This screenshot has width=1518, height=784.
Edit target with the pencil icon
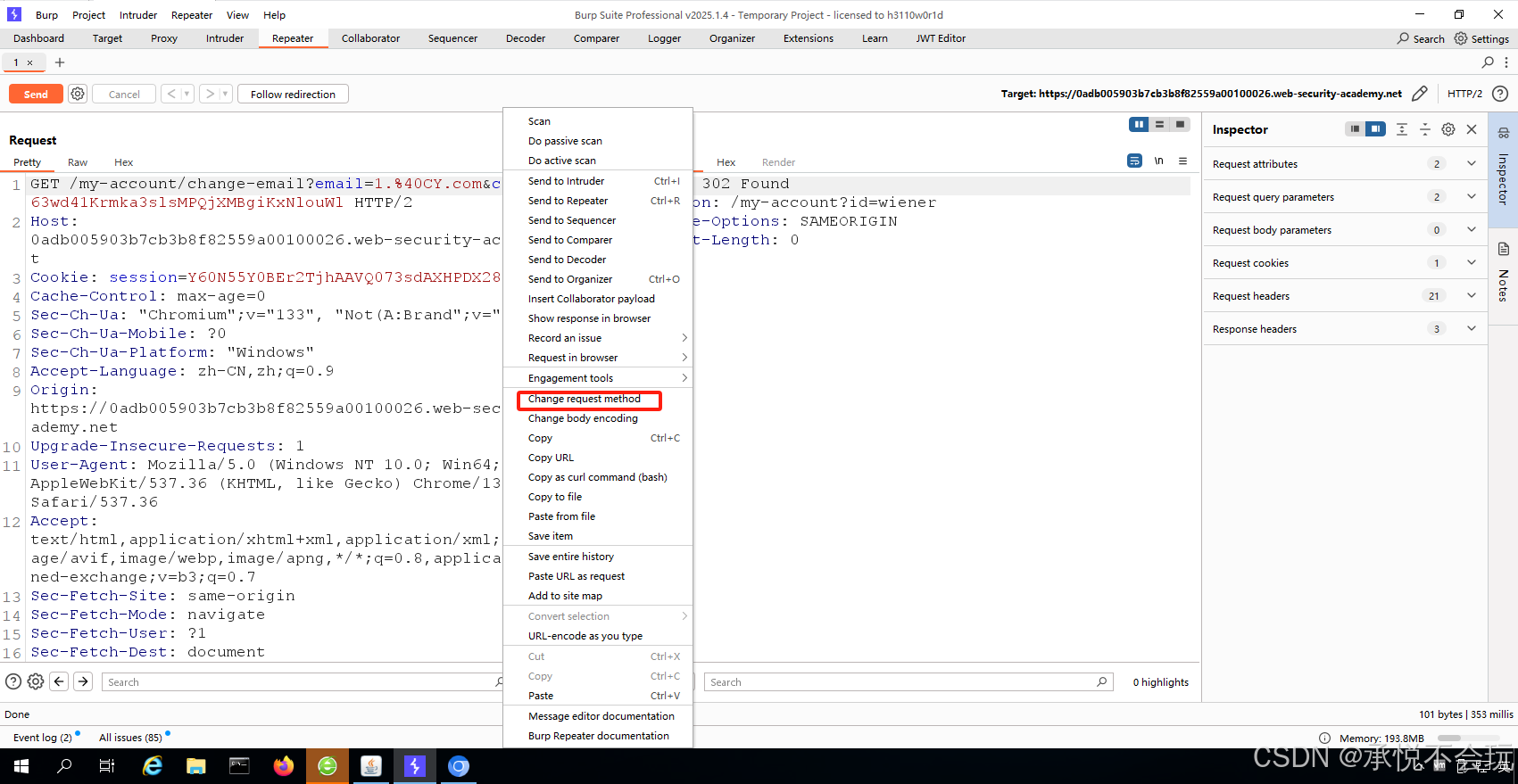tap(1420, 94)
